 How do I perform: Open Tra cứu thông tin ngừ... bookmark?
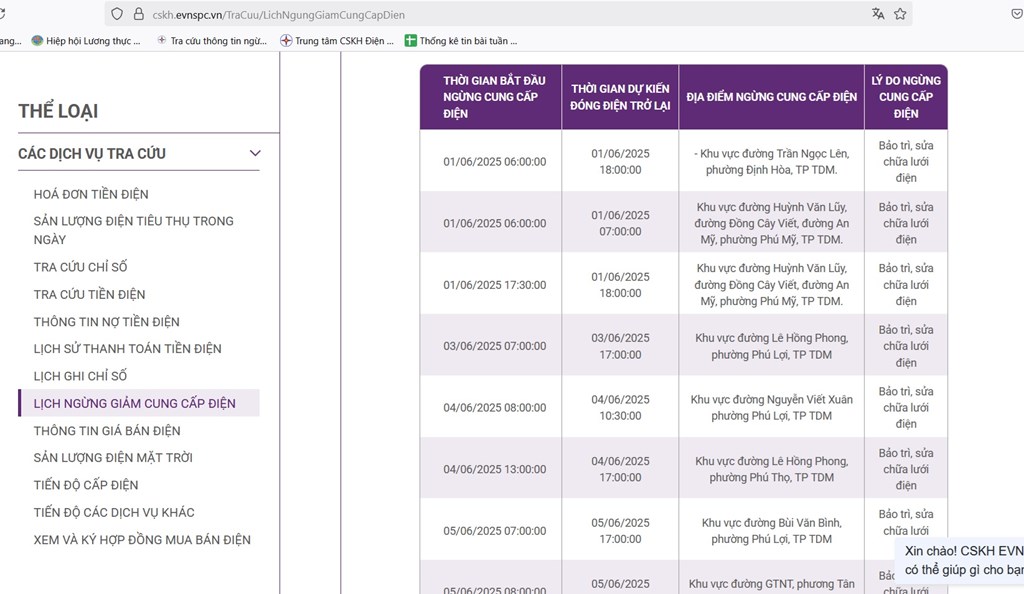coord(212,40)
